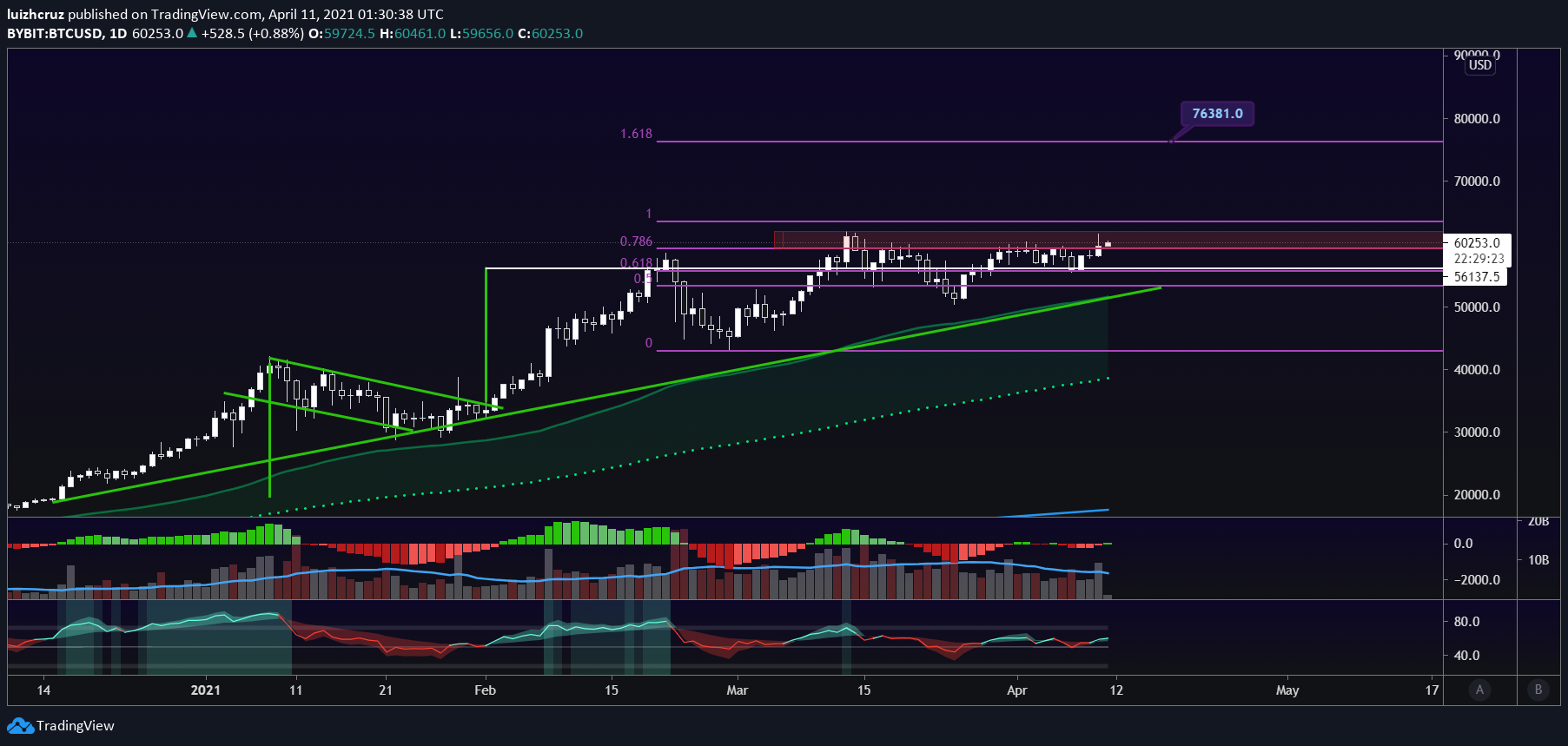Toggle the B scale button
The width and height of the screenshot is (1568, 746).
[1538, 690]
